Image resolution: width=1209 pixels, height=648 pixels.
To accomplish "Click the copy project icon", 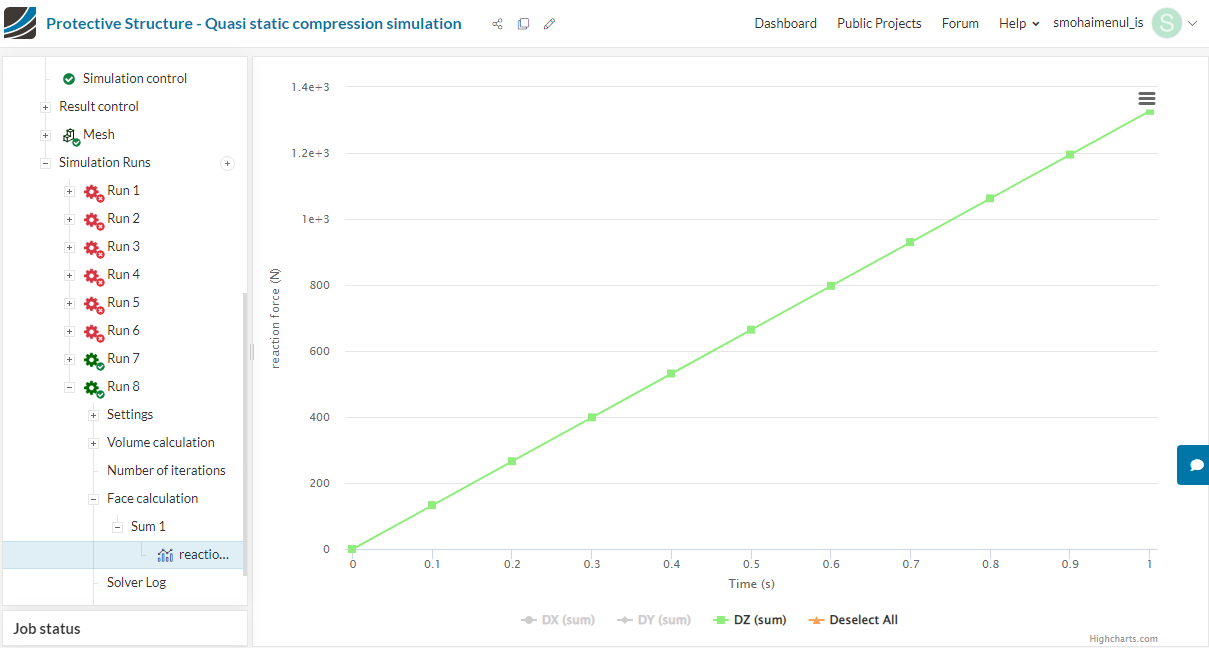I will tap(523, 24).
